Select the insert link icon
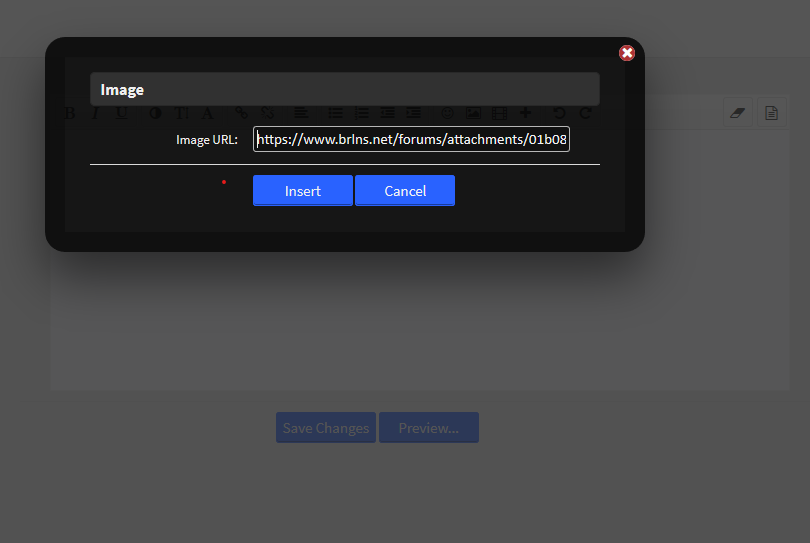This screenshot has height=543, width=810. [x=241, y=113]
